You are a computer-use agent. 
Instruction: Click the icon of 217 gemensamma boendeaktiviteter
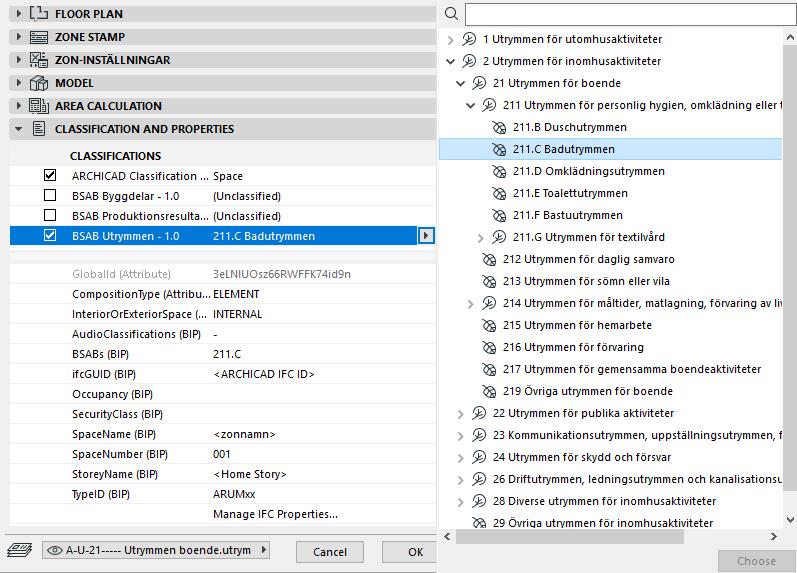click(489, 369)
